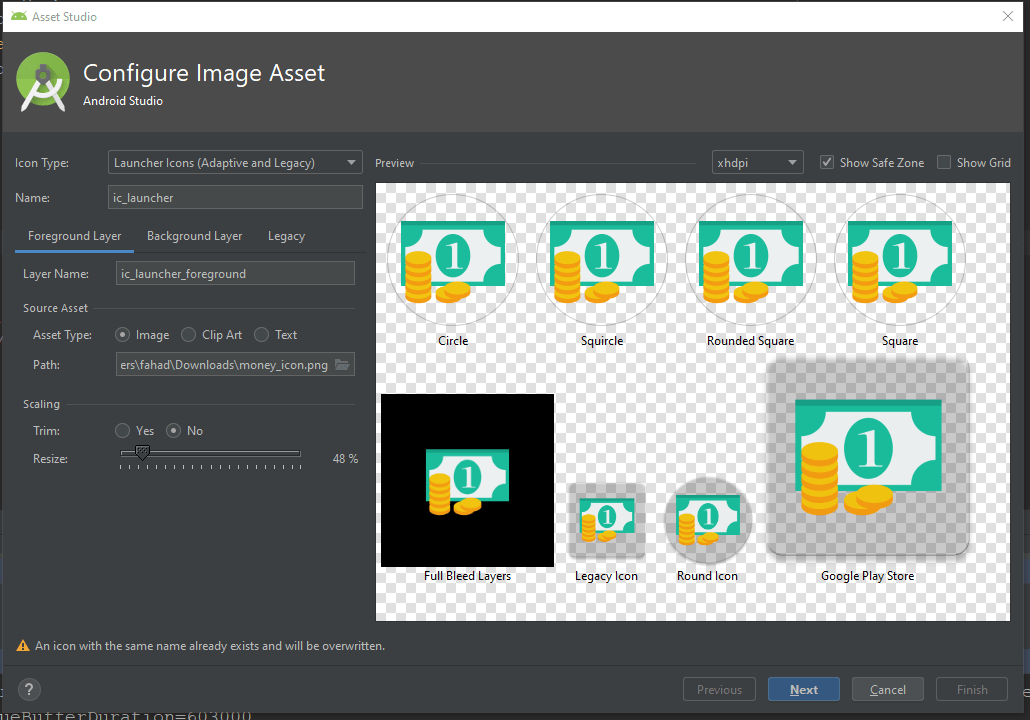Screen dimensions: 1030x720
Task: Click the 'Circle' label under preview
Action: tap(453, 340)
